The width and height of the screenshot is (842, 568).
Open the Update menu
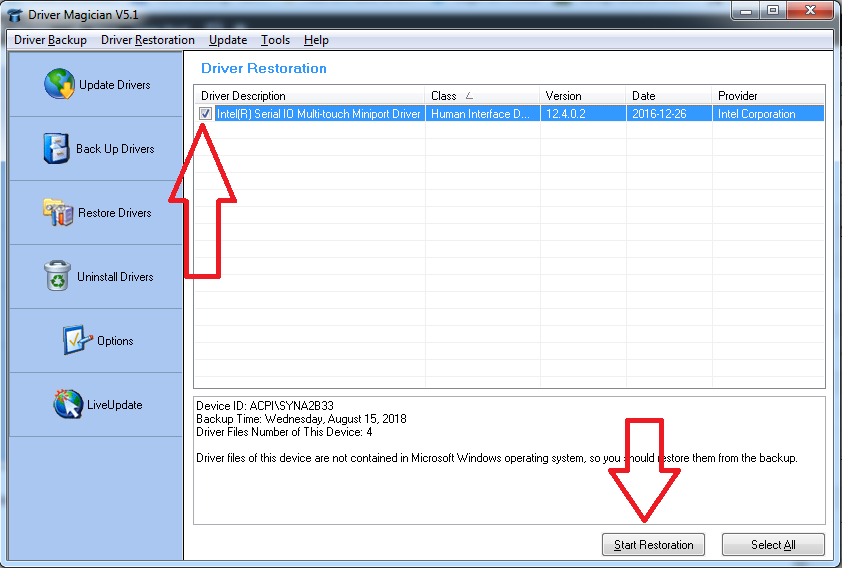pyautogui.click(x=228, y=40)
